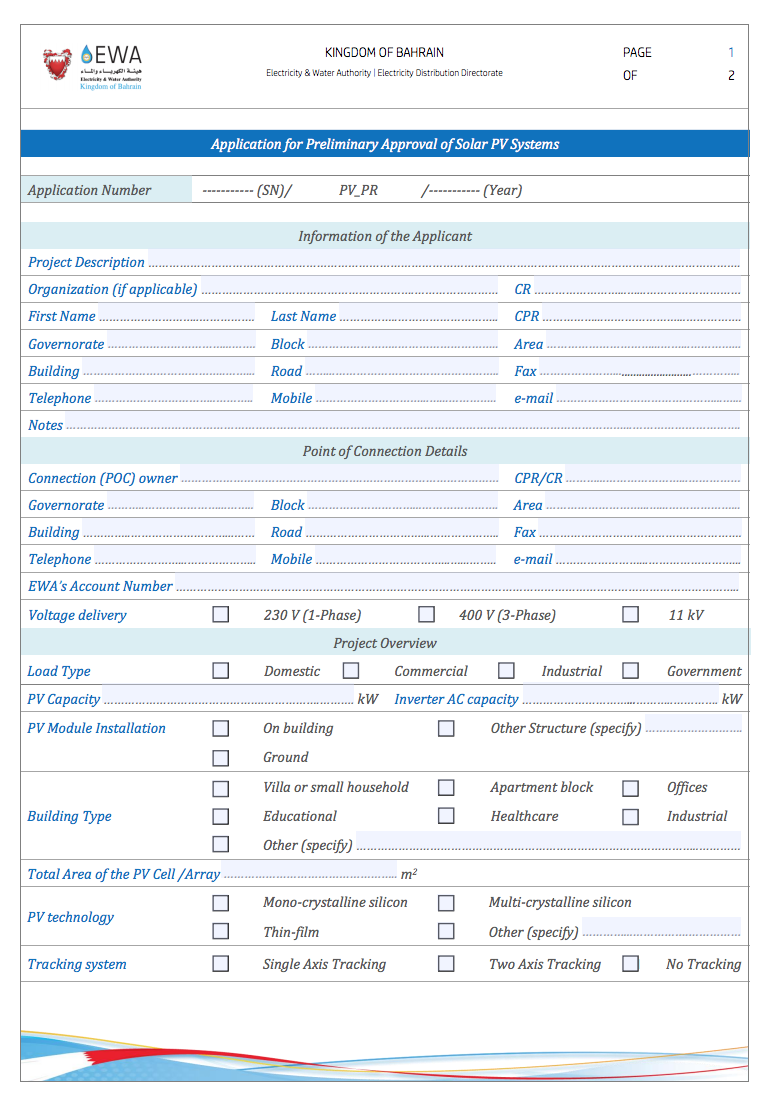
Task: Select Industrial building type checkbox
Action: [x=630, y=817]
